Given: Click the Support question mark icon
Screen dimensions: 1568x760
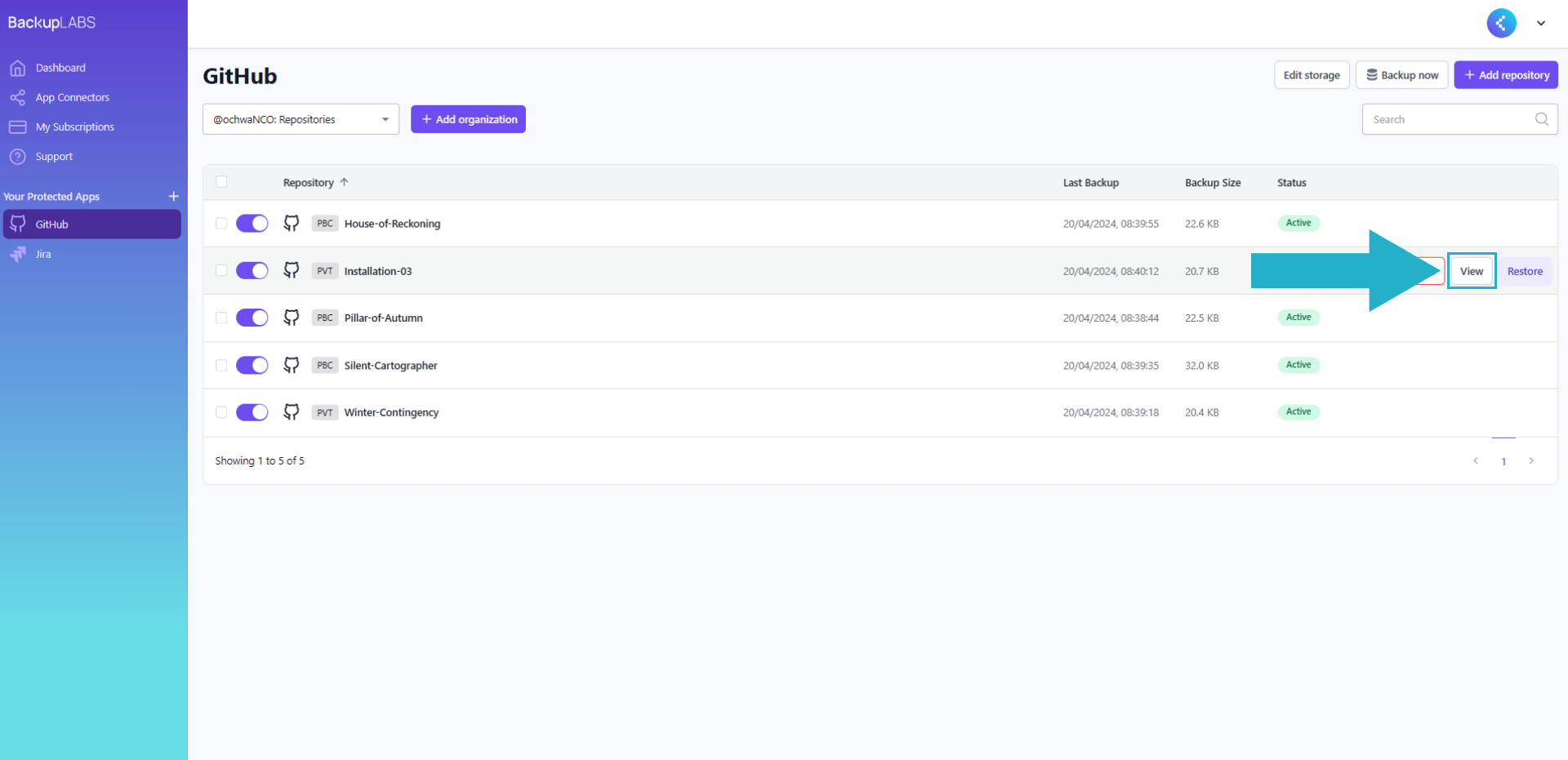Looking at the screenshot, I should pos(17,156).
